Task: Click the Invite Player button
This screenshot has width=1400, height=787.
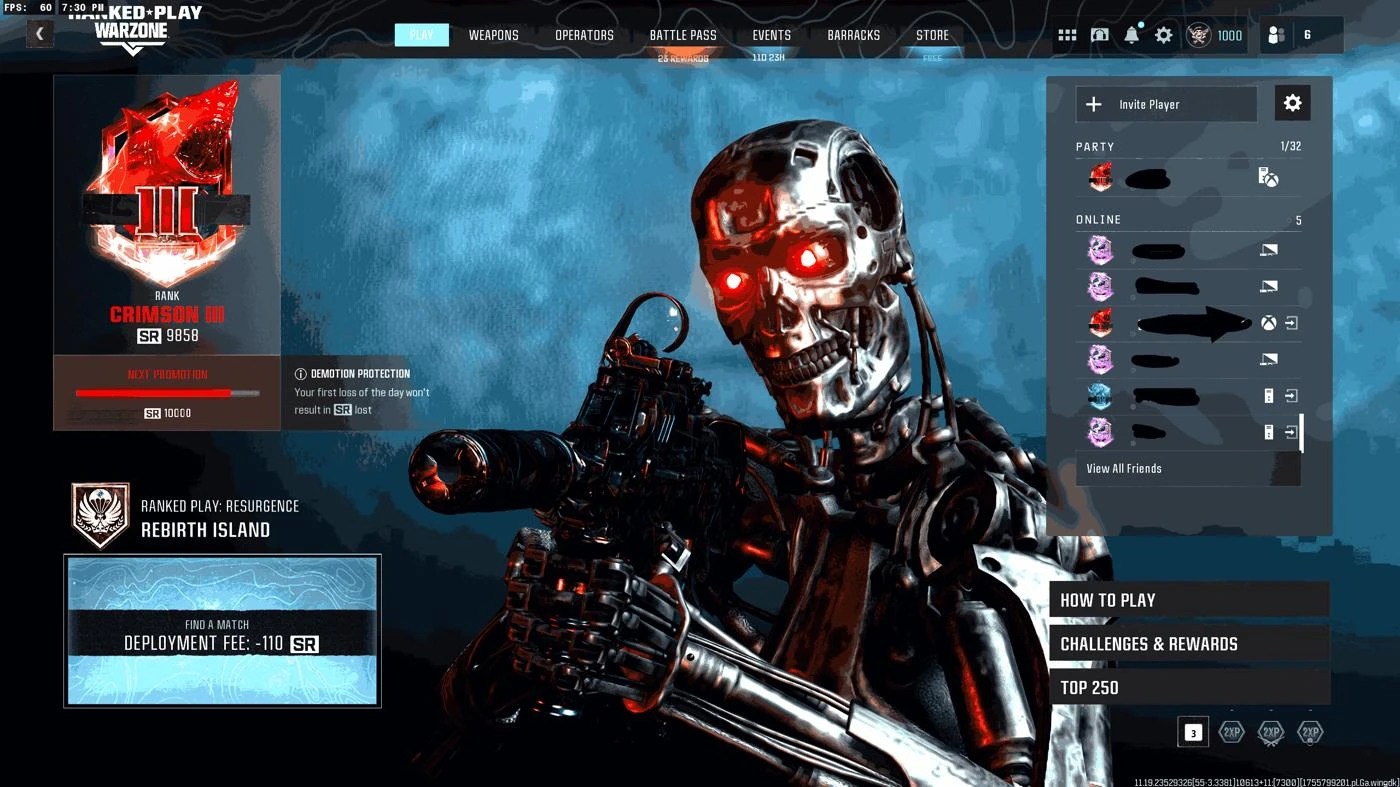Action: click(x=1166, y=104)
